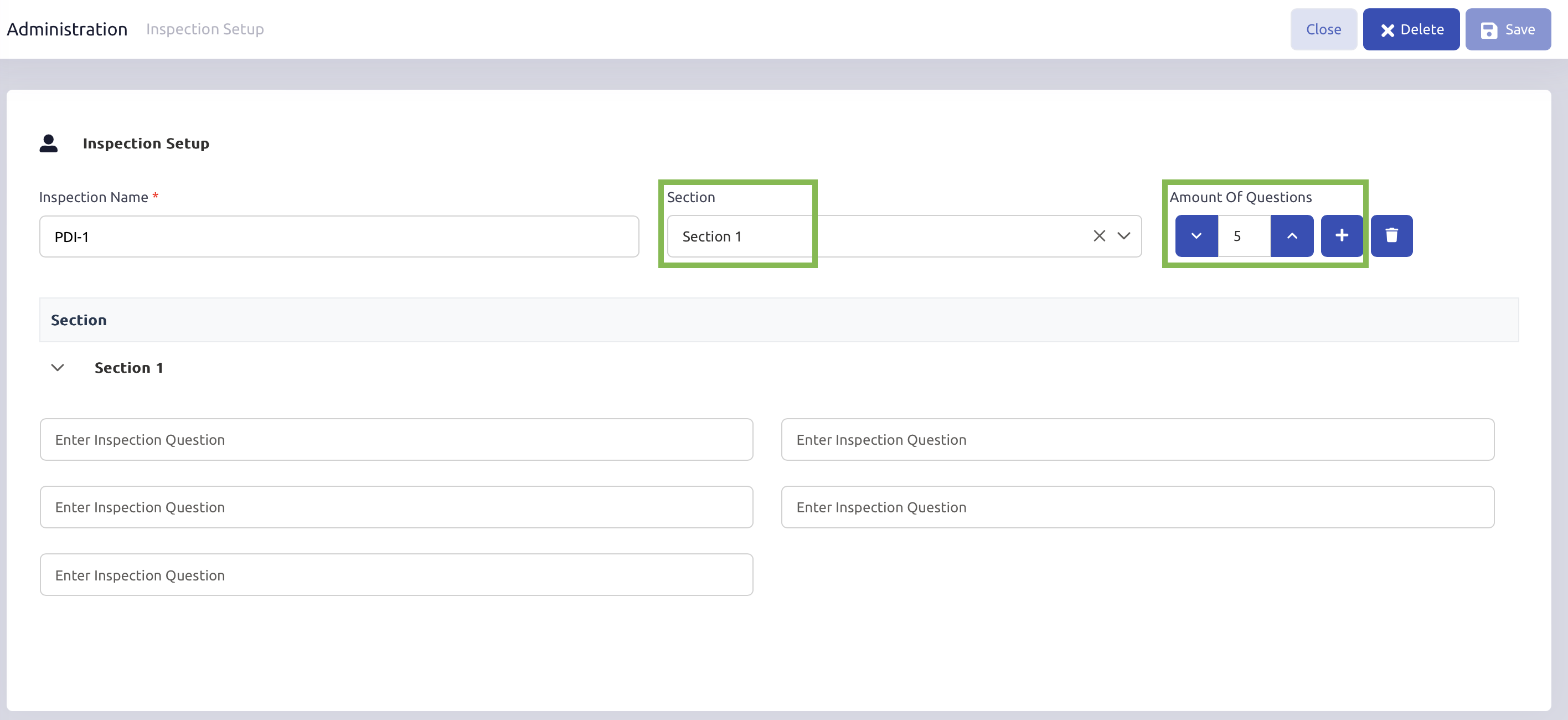
Task: Collapse the Section 1 chevron
Action: point(58,367)
